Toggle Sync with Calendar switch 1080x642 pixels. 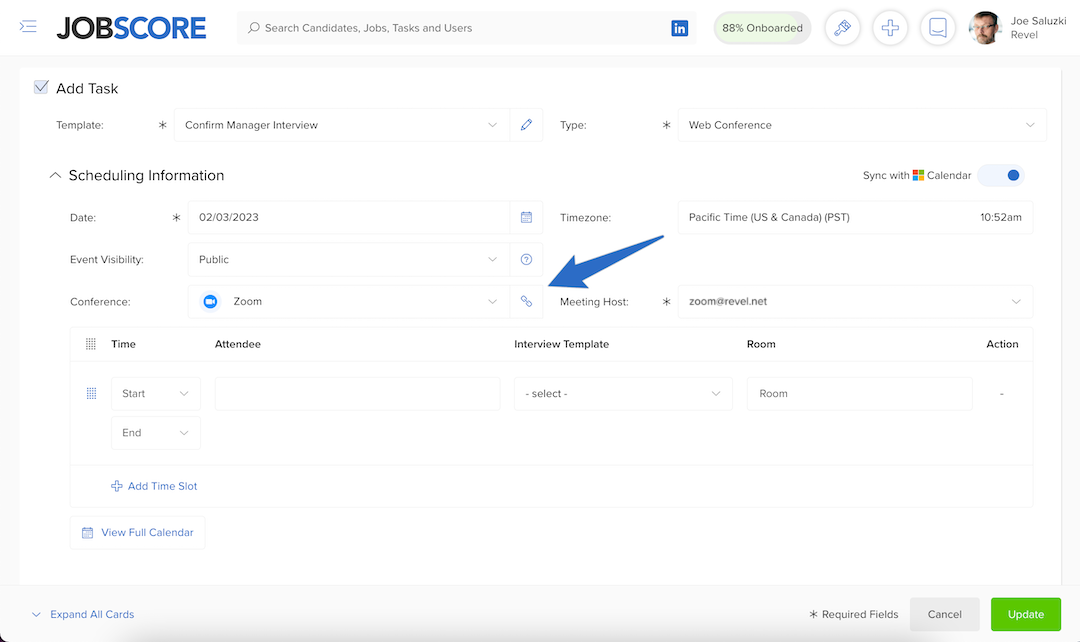1001,175
